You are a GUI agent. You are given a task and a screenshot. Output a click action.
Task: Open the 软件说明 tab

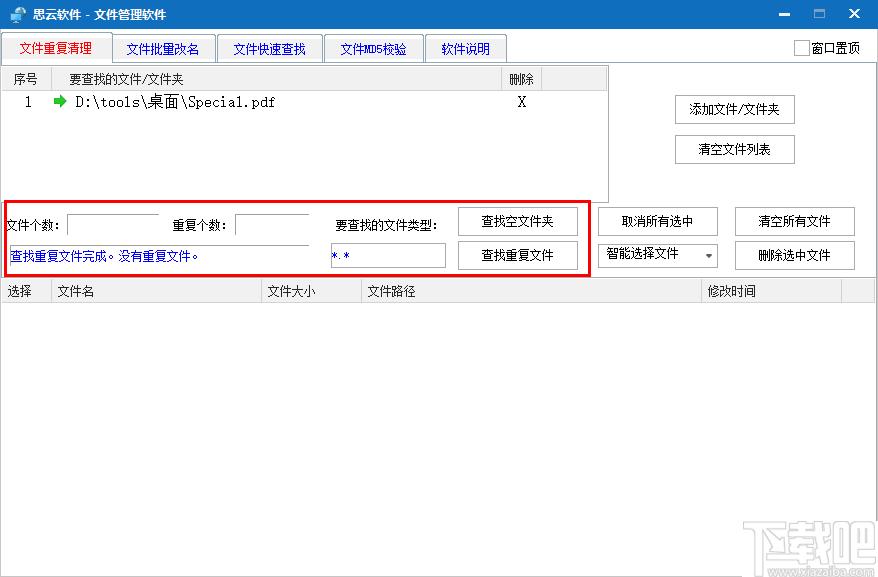[465, 49]
